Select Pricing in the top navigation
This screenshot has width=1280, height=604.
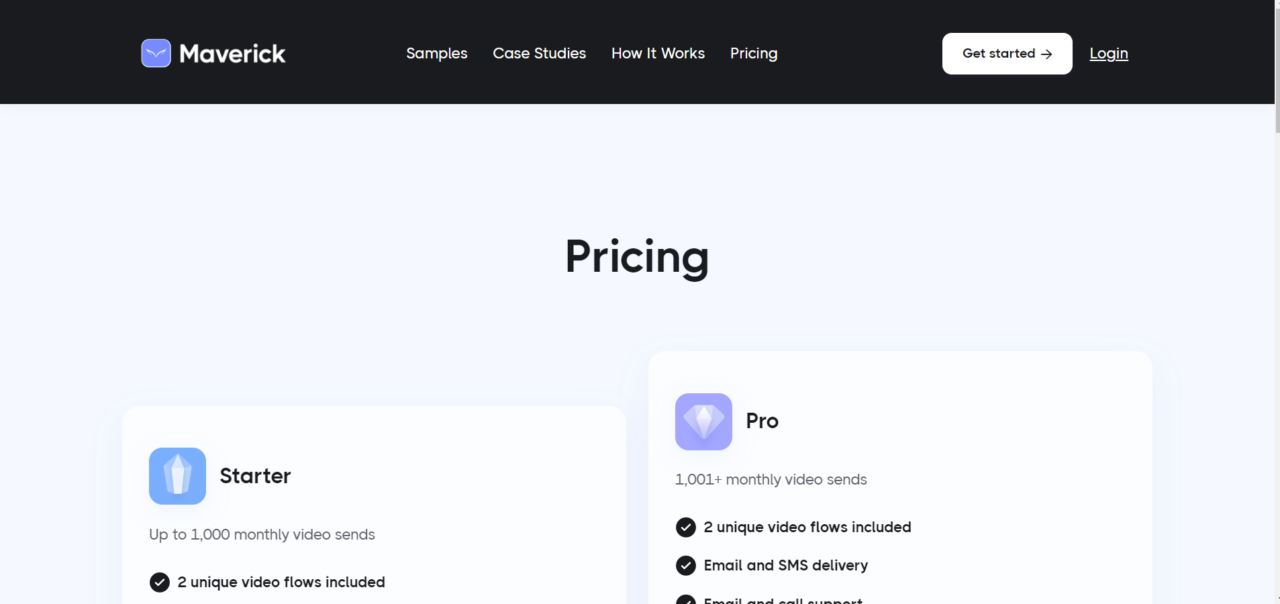tap(753, 53)
